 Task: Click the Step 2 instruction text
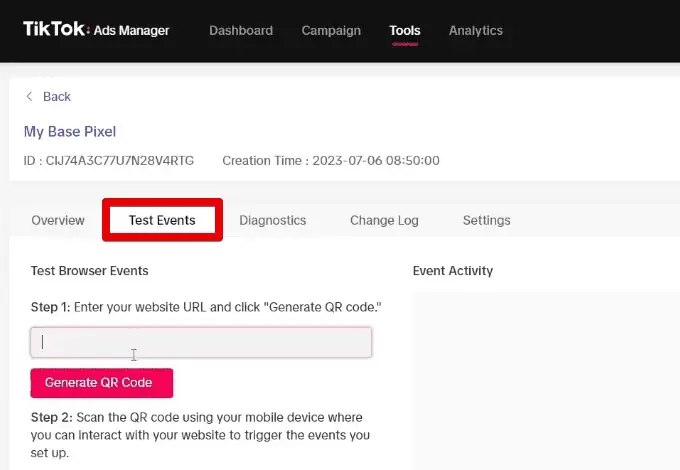(x=196, y=434)
